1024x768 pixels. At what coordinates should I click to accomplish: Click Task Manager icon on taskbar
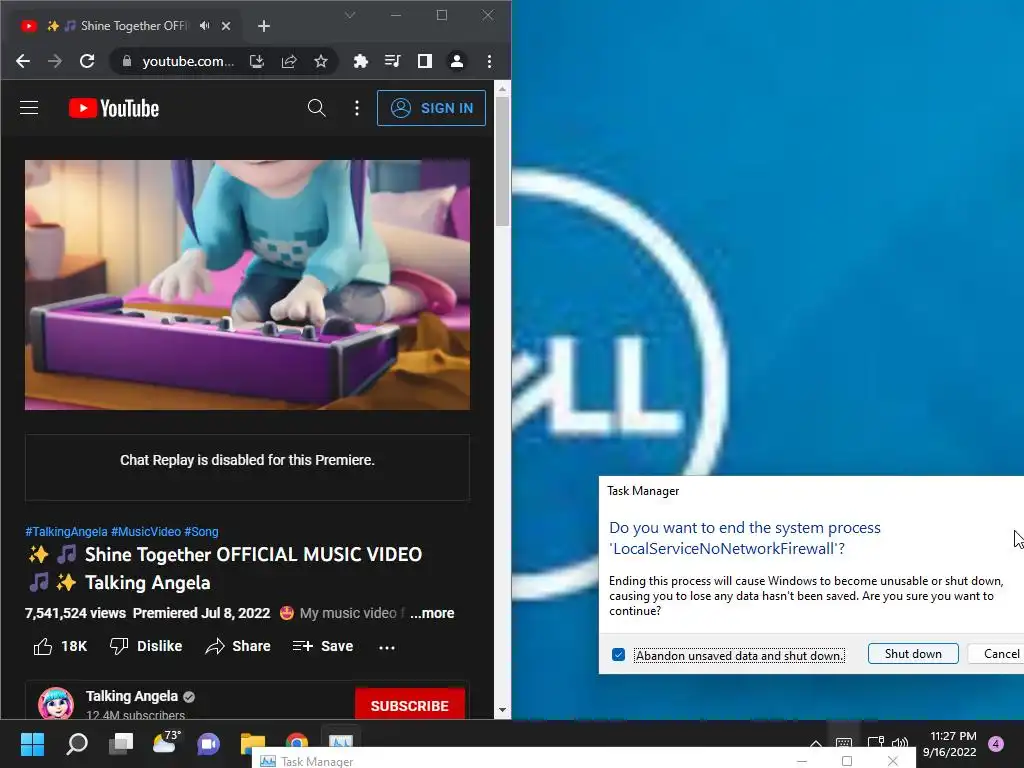click(x=341, y=739)
